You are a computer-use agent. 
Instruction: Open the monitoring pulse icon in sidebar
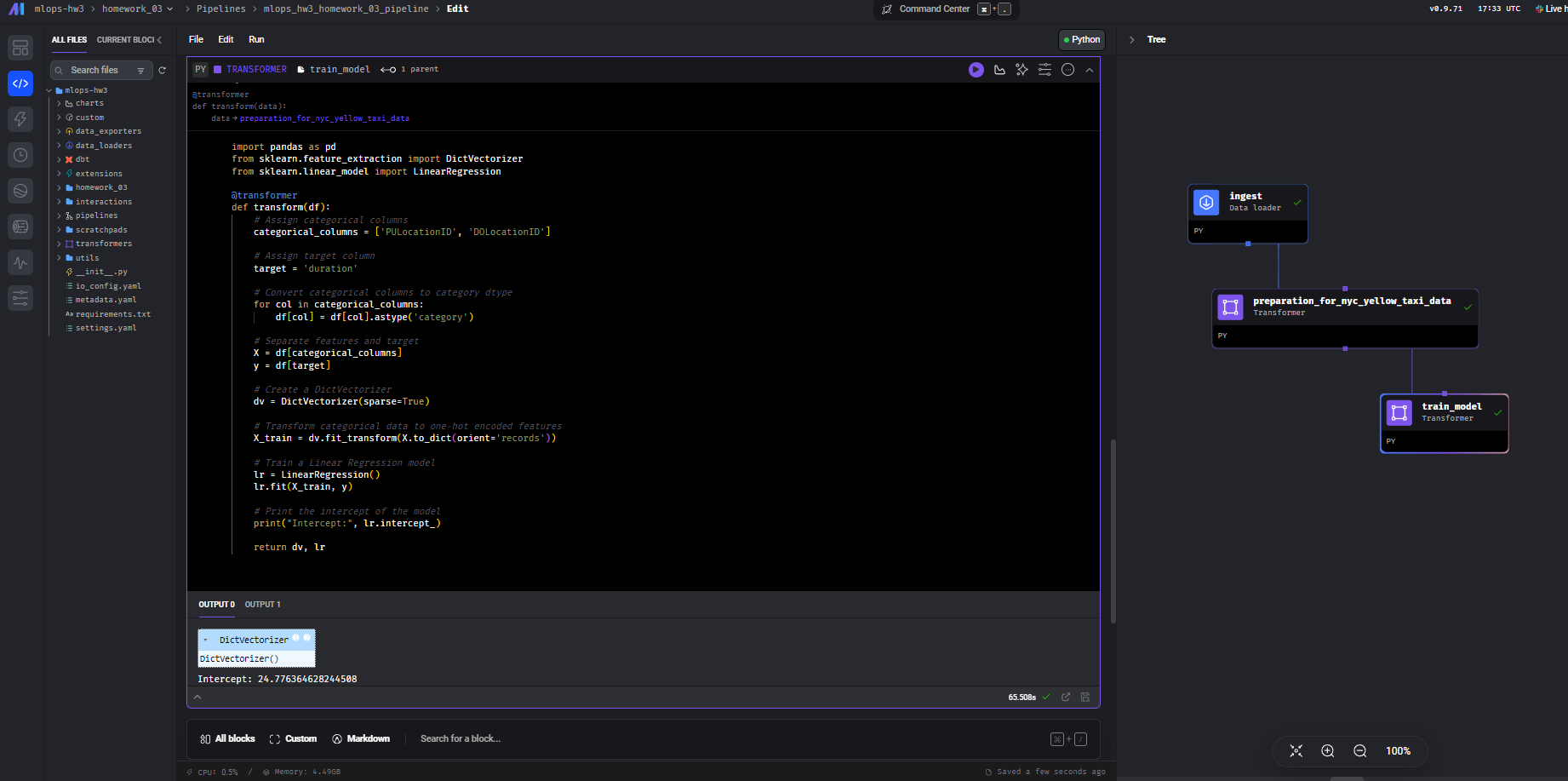[x=20, y=262]
